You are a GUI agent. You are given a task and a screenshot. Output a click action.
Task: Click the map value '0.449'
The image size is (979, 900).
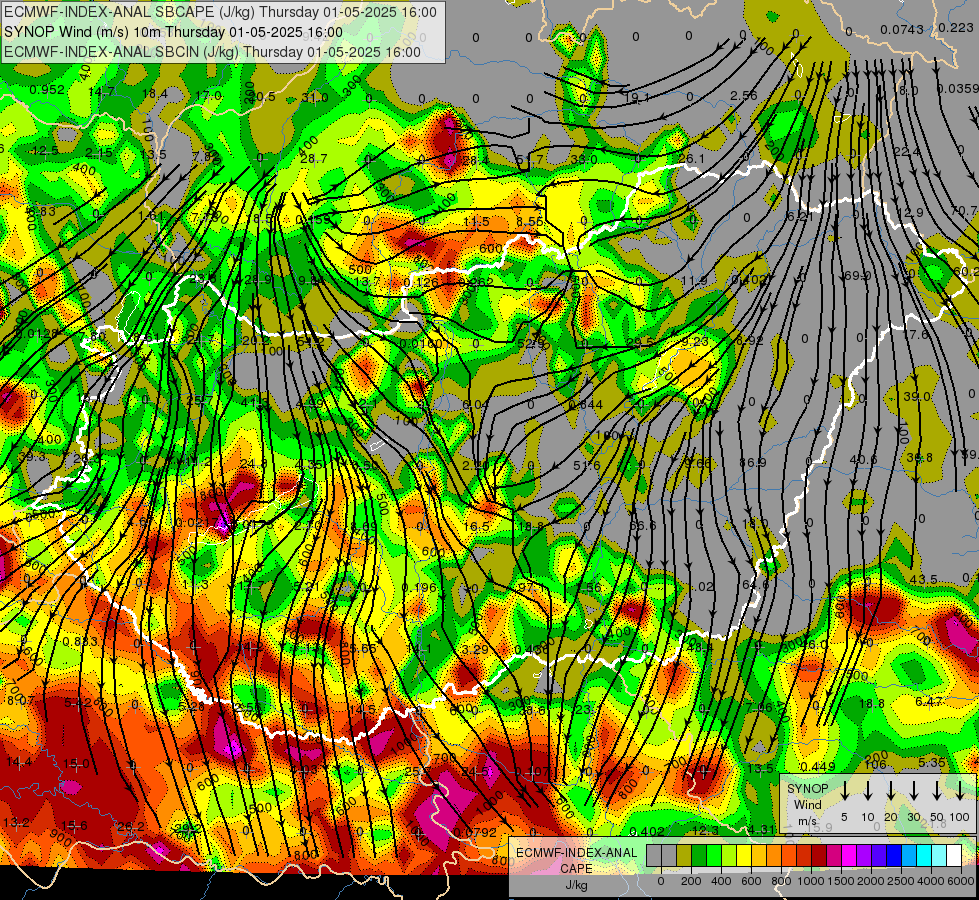click(817, 767)
